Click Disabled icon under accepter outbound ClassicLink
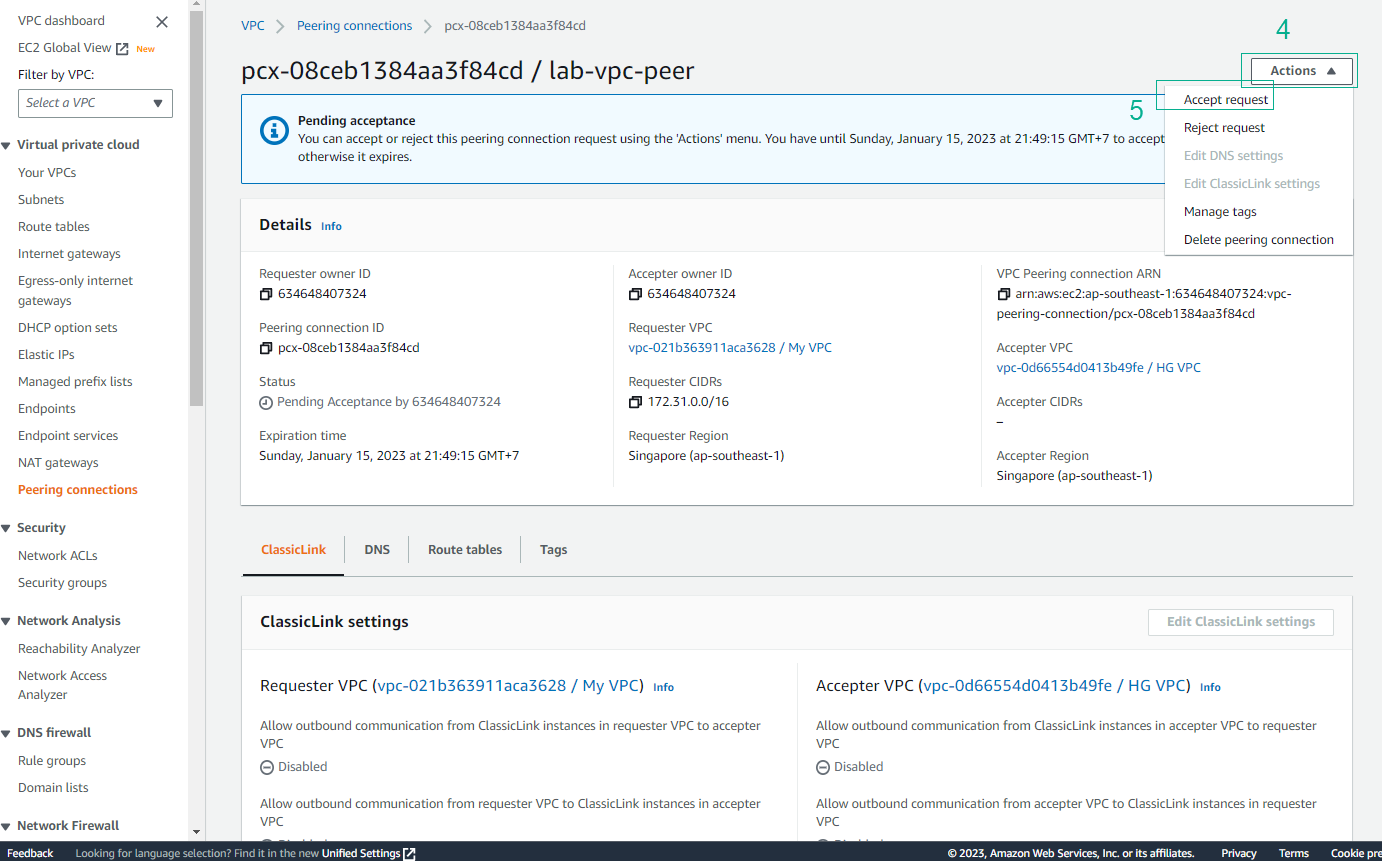 point(823,768)
